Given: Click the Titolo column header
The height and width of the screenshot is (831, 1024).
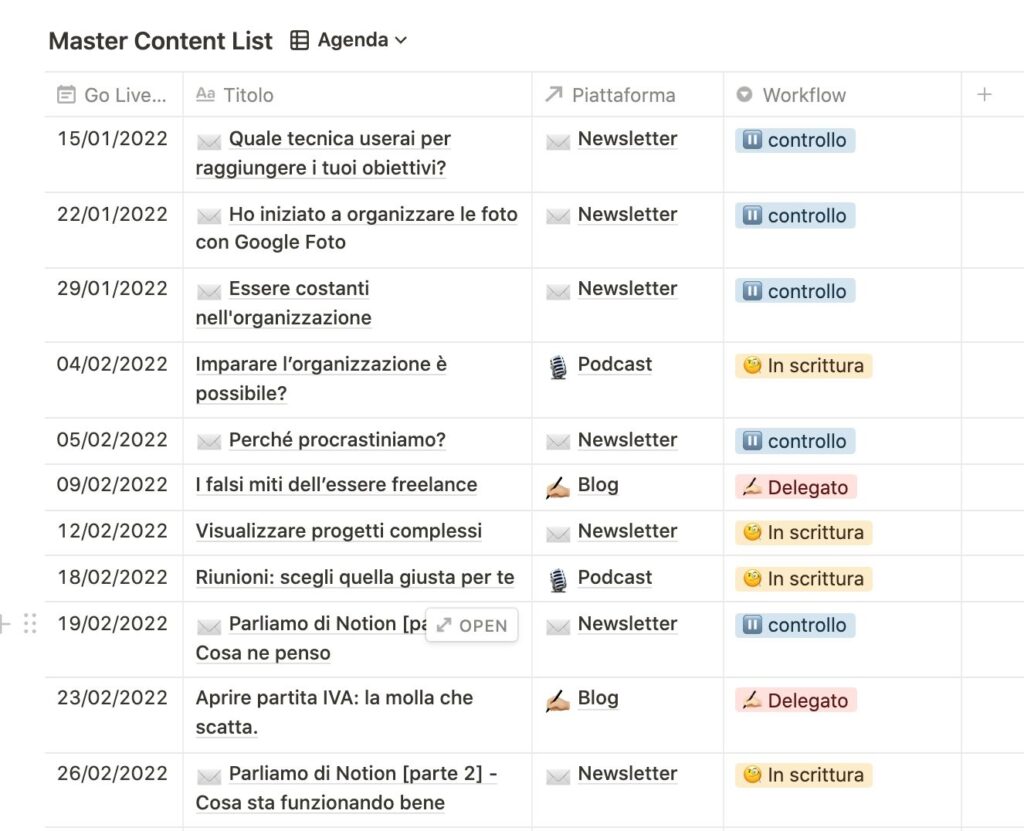Looking at the screenshot, I should tap(248, 95).
